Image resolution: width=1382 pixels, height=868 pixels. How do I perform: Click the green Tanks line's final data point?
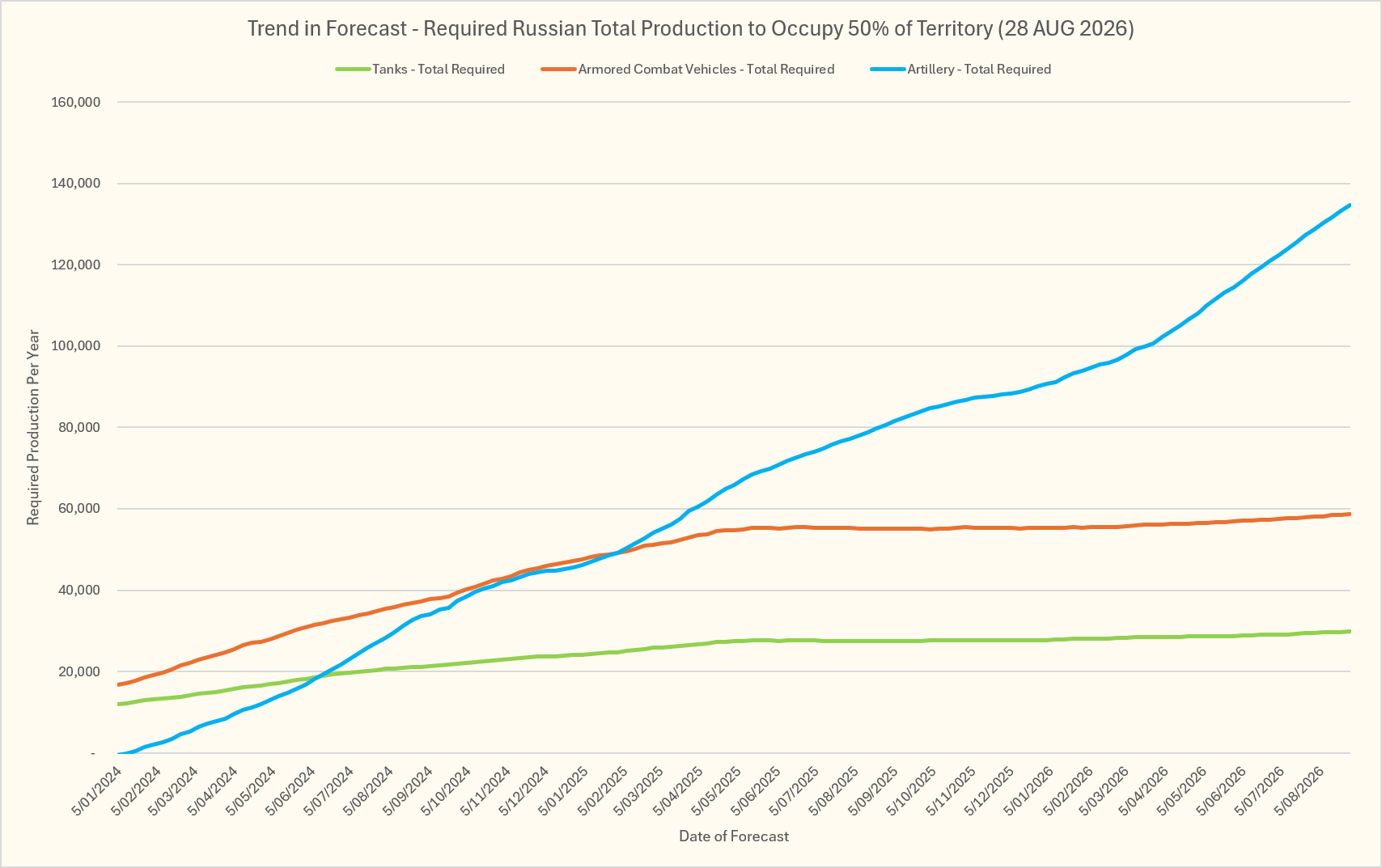1350,631
